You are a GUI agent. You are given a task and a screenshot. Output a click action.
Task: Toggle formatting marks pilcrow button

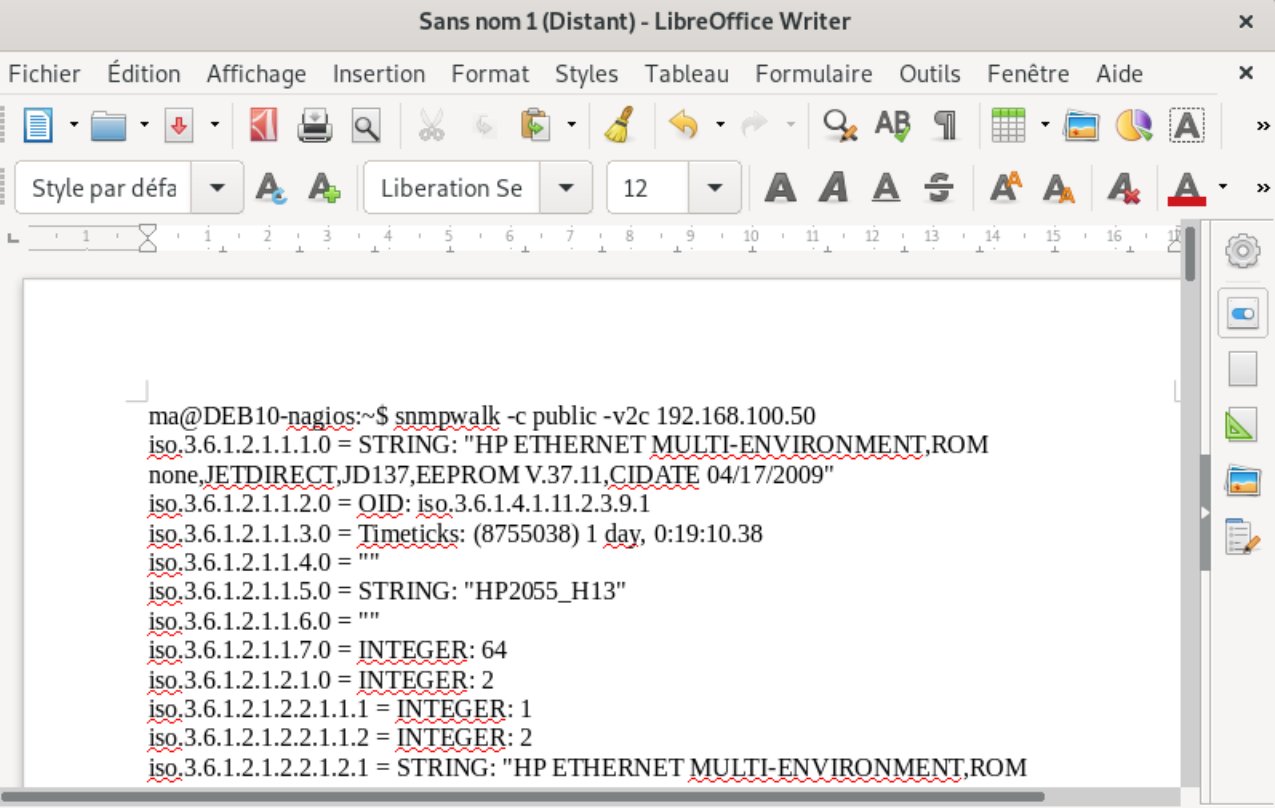(x=944, y=126)
